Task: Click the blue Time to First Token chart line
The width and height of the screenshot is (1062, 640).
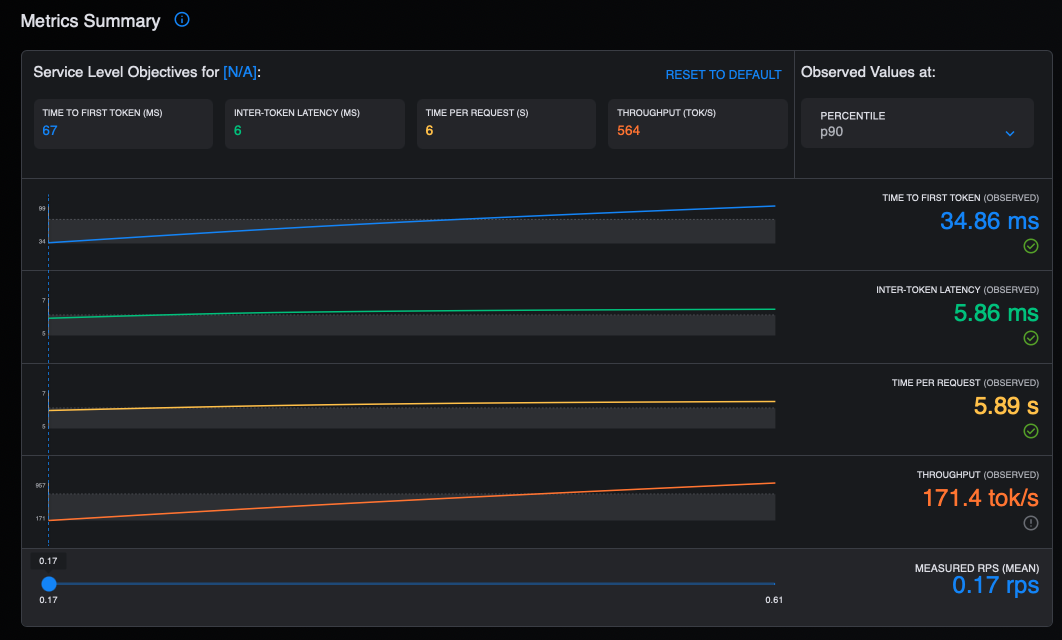Action: [x=412, y=224]
